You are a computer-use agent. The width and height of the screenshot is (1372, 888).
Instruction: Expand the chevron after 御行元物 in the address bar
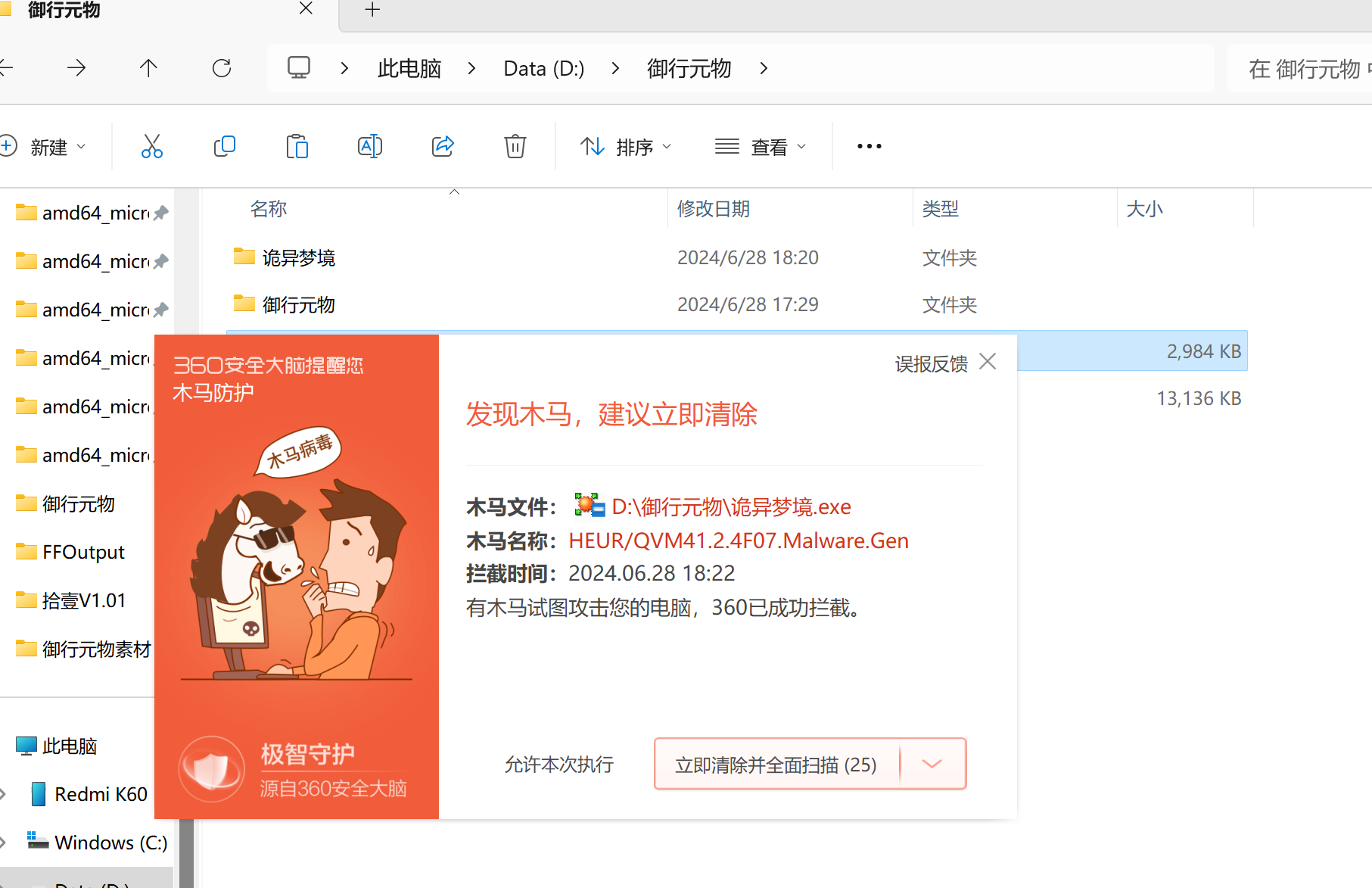[764, 68]
